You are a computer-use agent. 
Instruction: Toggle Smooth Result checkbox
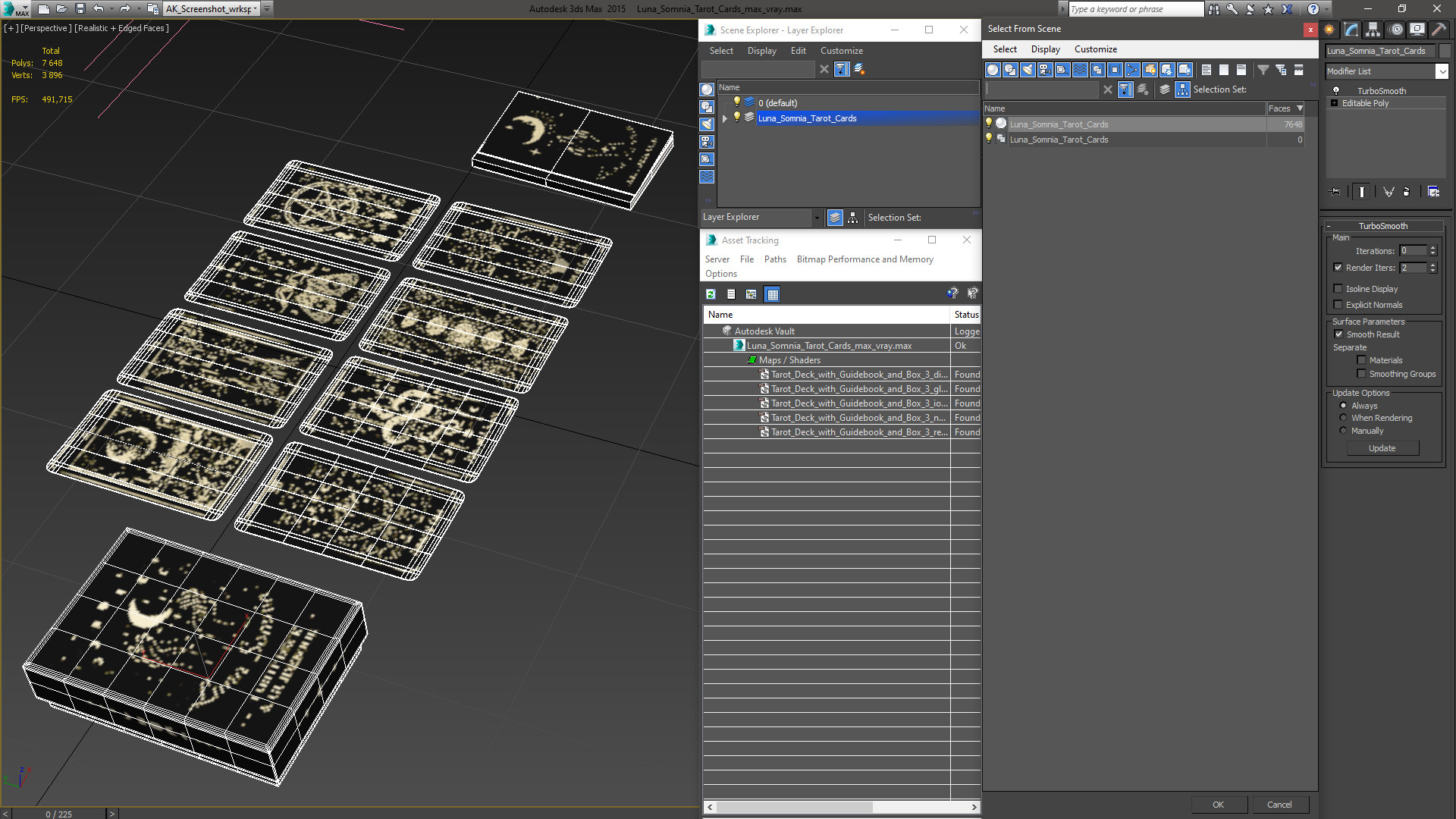pos(1338,334)
